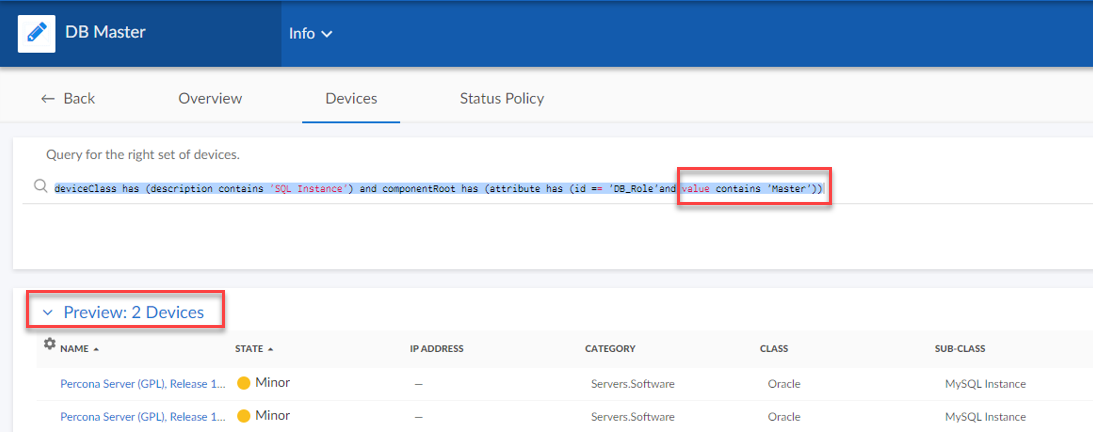Collapse the Preview: 2 Devices section

(x=47, y=313)
